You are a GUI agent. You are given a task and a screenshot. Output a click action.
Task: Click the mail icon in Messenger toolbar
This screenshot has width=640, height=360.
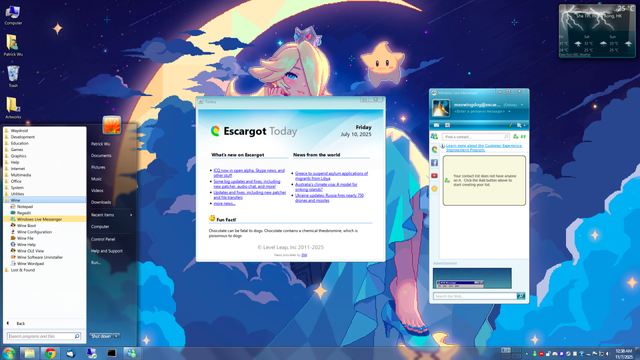point(436,125)
